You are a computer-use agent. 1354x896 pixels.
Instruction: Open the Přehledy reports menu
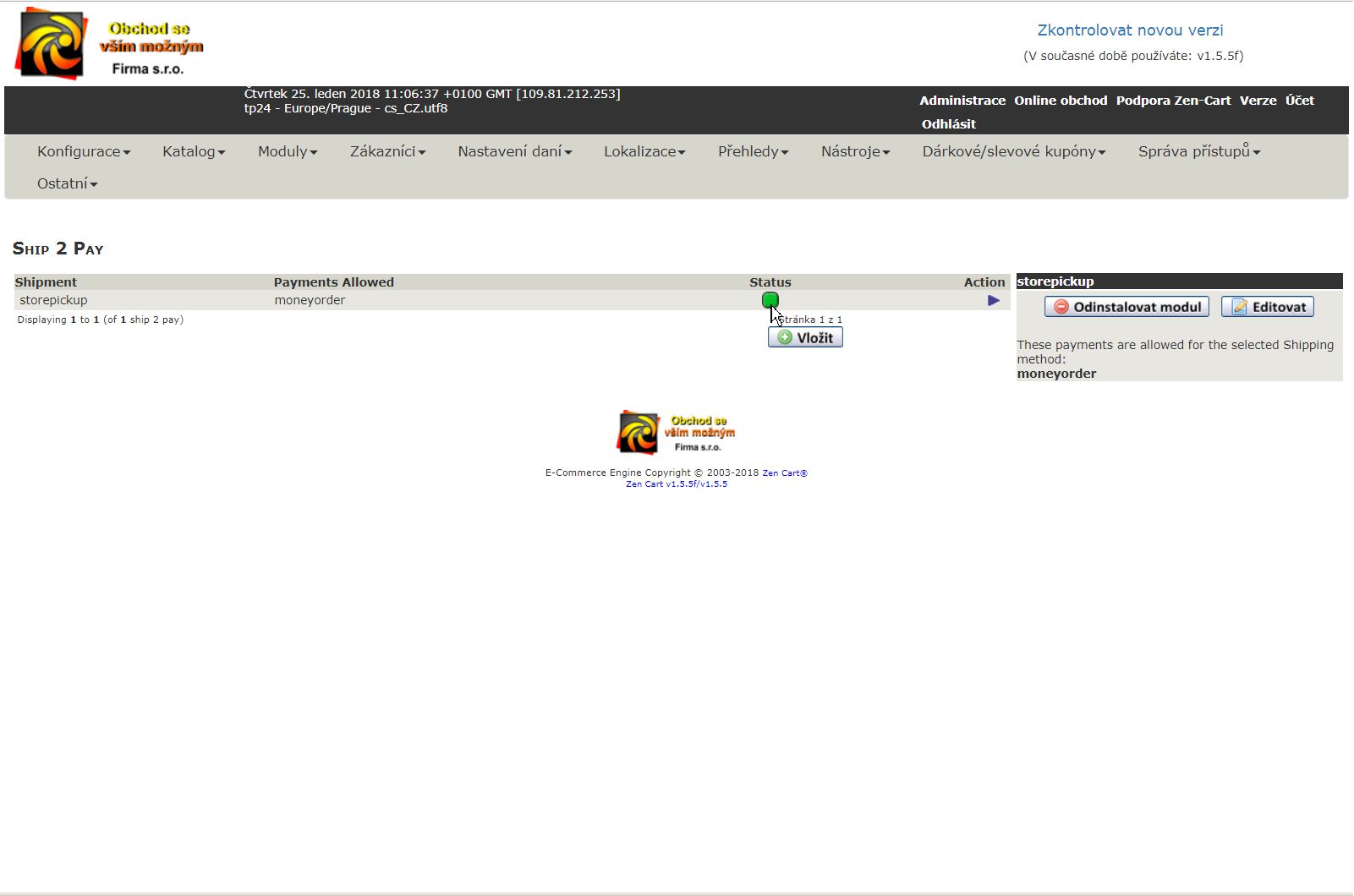click(x=753, y=151)
